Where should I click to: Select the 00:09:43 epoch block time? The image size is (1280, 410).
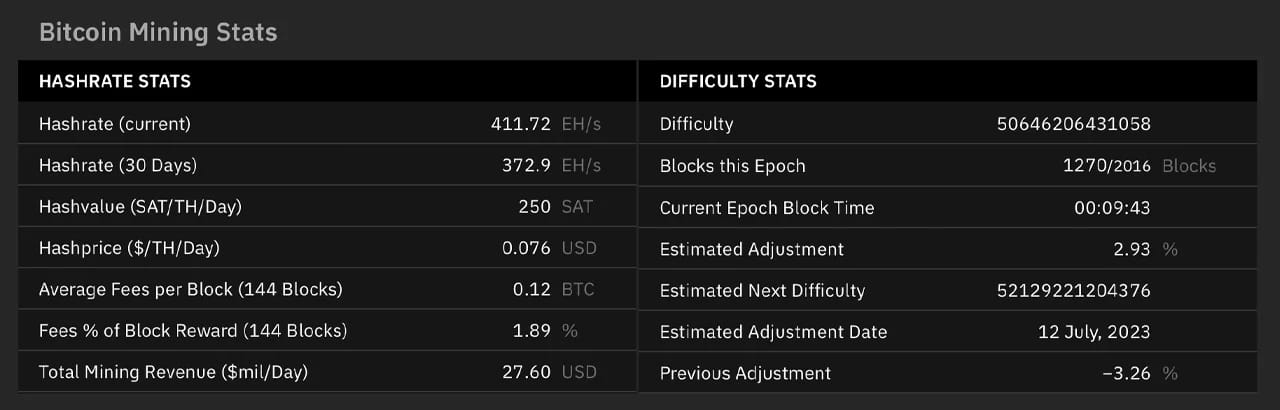click(1112, 208)
